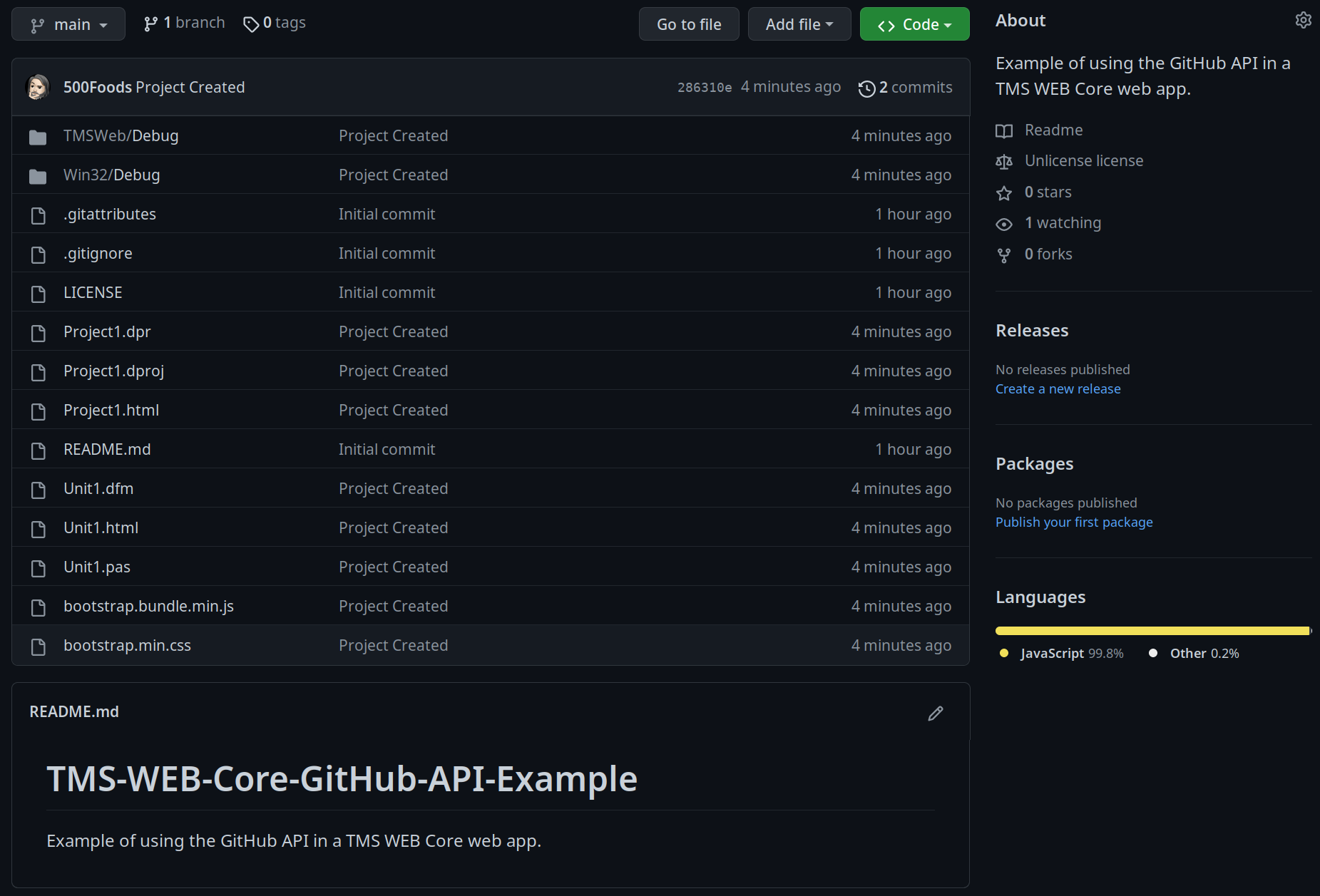The height and width of the screenshot is (896, 1320).
Task: Open the green Code dropdown
Action: point(915,24)
